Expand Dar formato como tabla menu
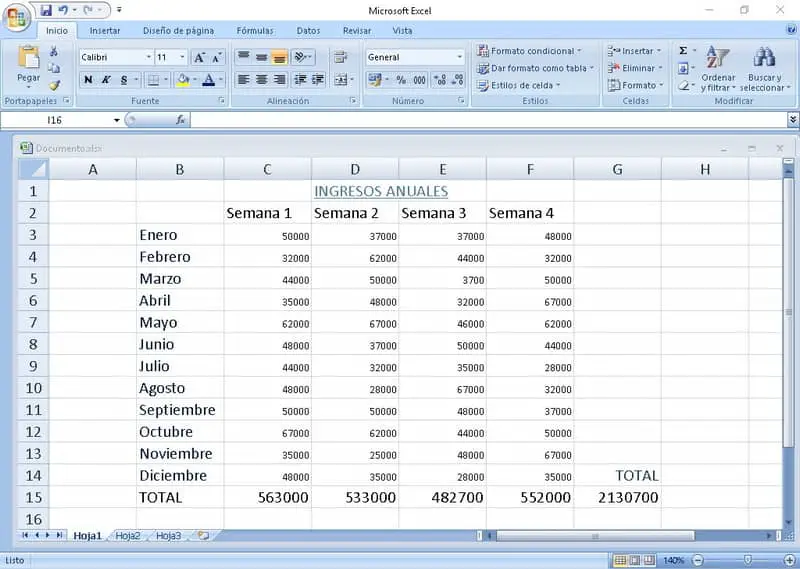Image resolution: width=800 pixels, height=569 pixels. click(x=536, y=68)
